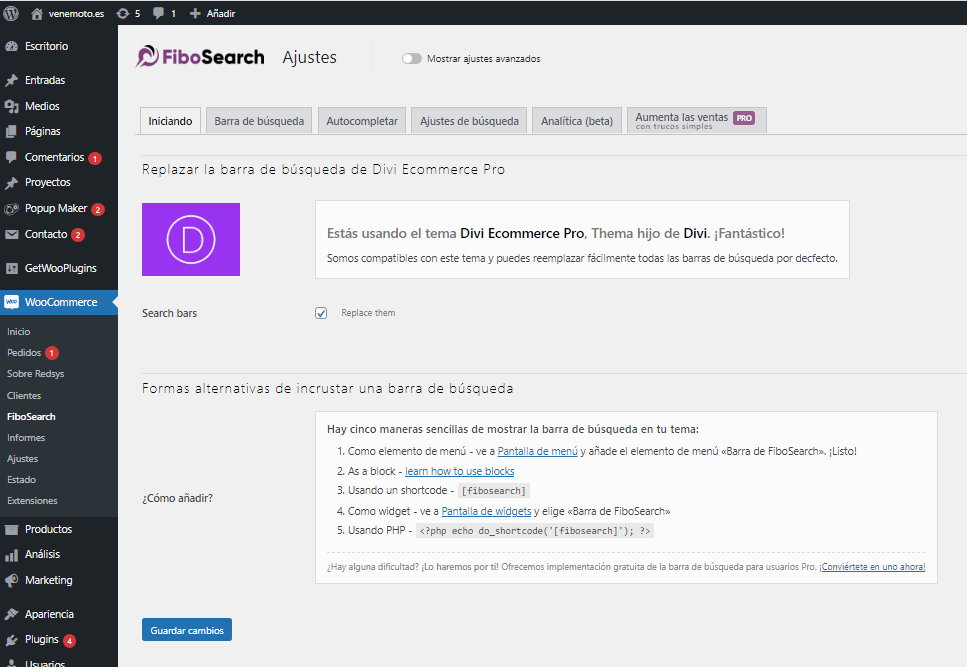Click the Replace them label text
The height and width of the screenshot is (667, 967).
pyautogui.click(x=368, y=313)
